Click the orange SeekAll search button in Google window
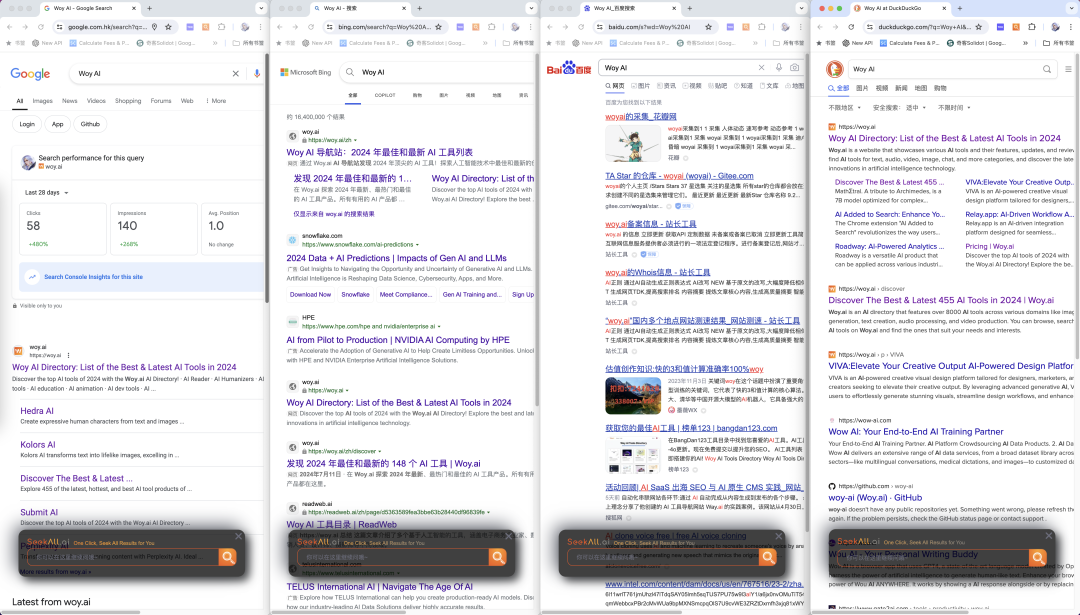 227,556
